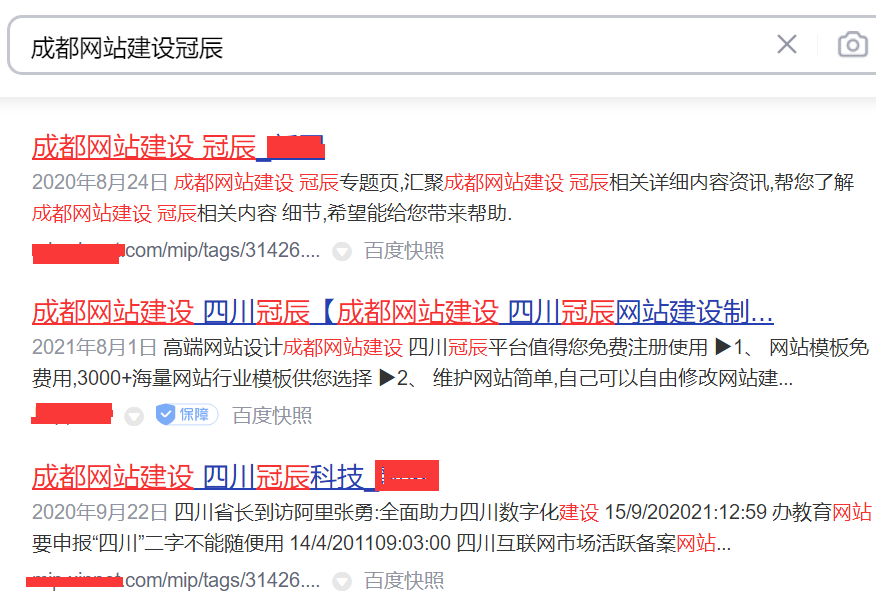Open first result titled 成都网站建设 冠辰

point(178,148)
